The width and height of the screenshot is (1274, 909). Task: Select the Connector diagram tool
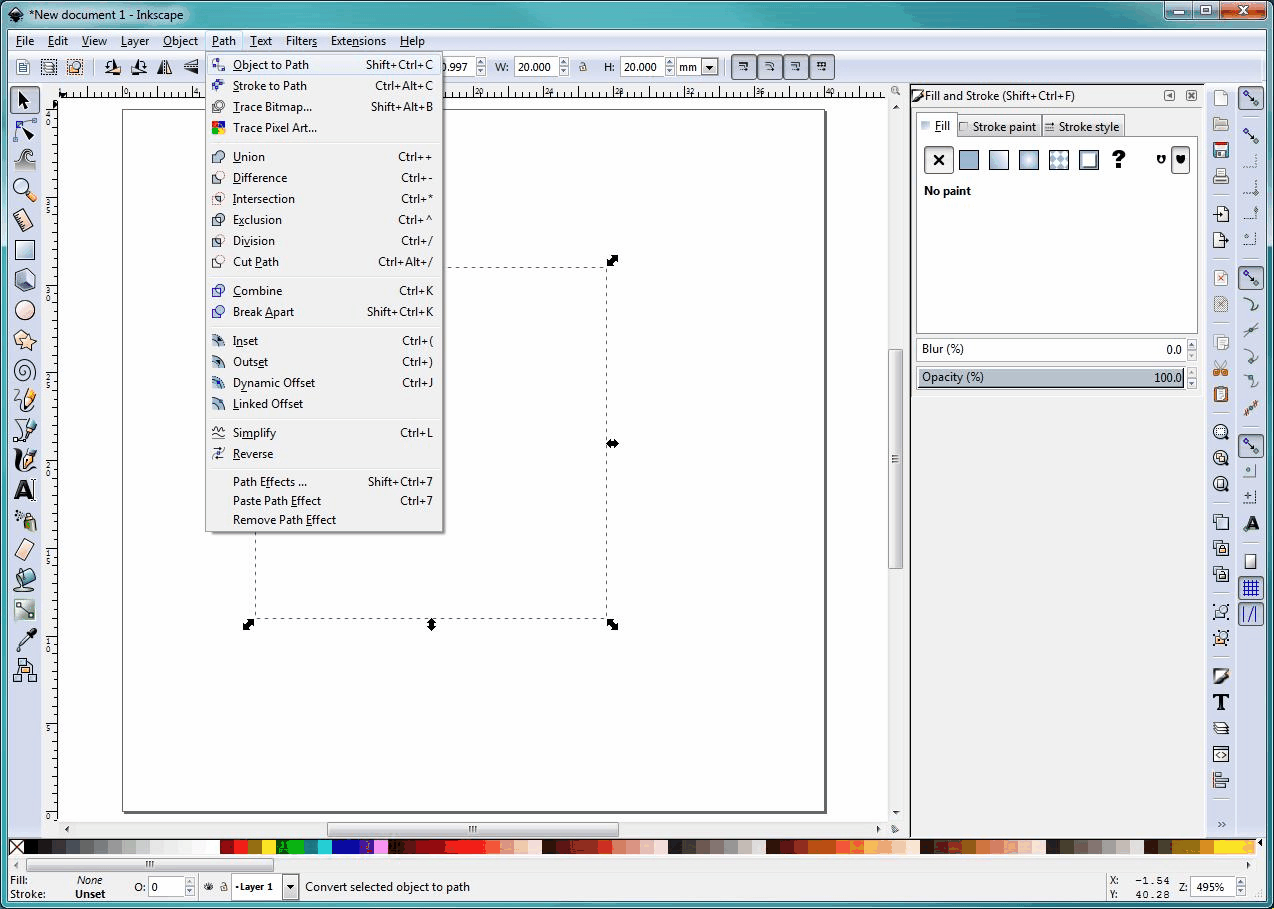click(25, 670)
